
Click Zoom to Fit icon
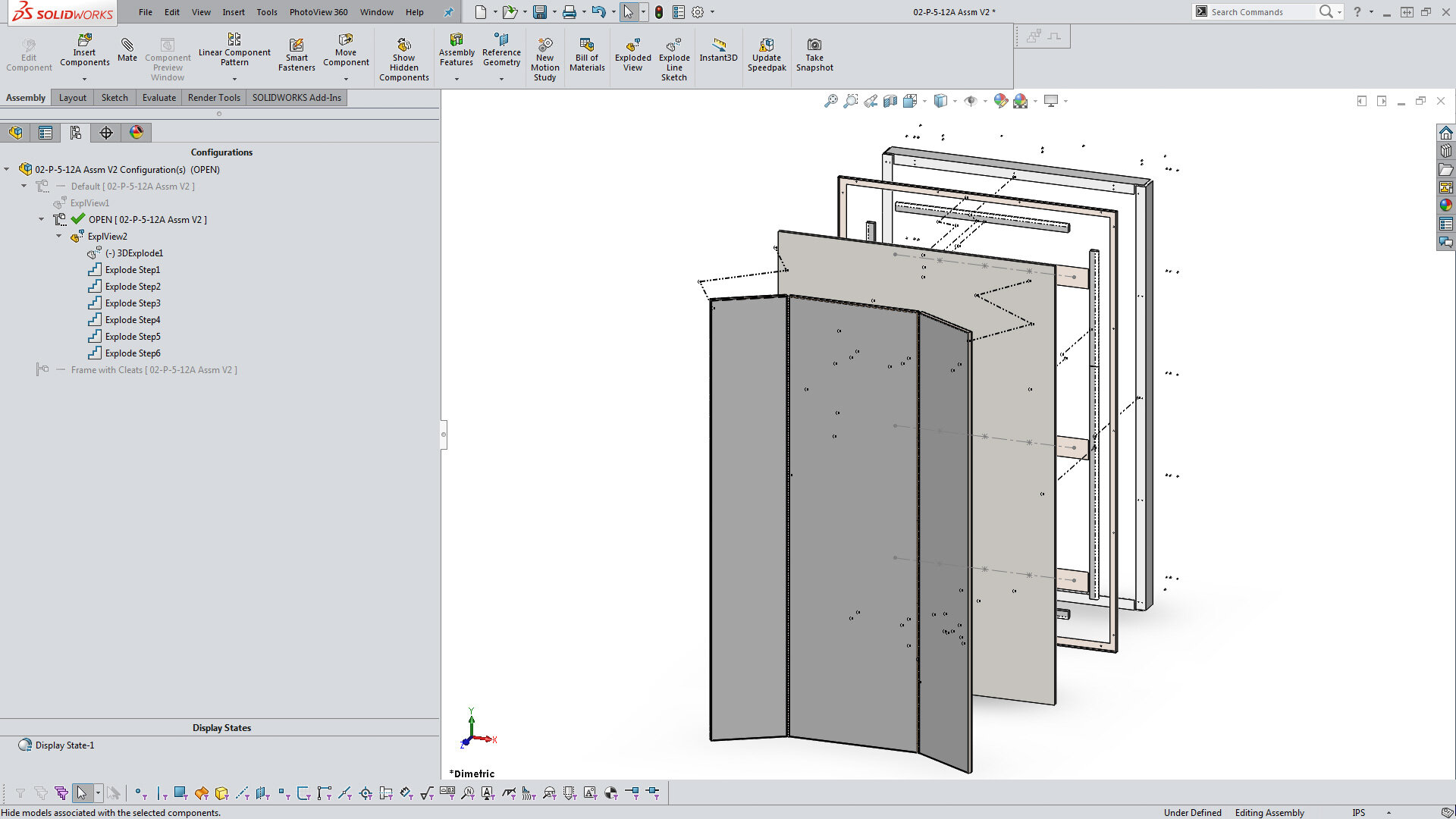click(x=831, y=101)
